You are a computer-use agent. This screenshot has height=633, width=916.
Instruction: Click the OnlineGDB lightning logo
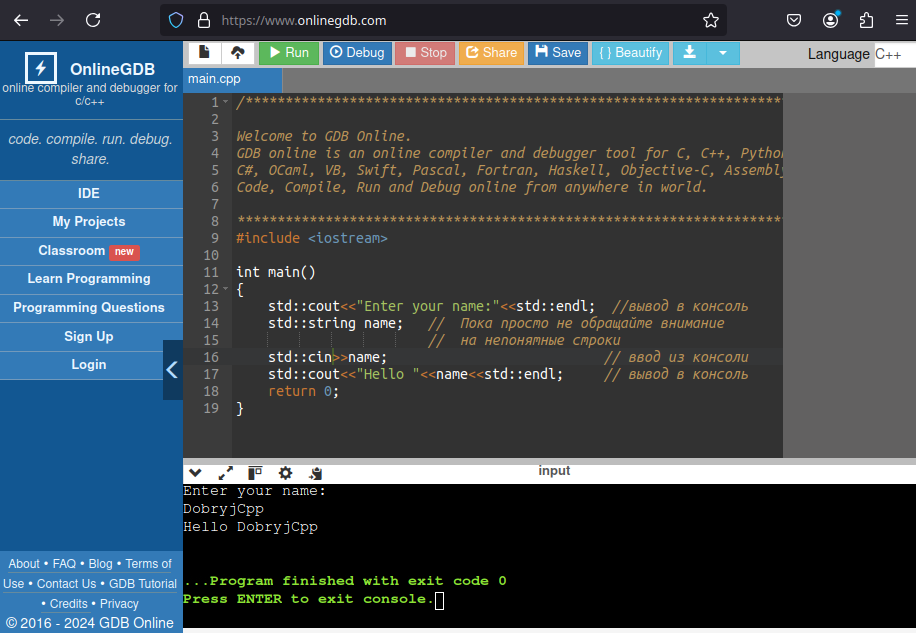(x=41, y=68)
